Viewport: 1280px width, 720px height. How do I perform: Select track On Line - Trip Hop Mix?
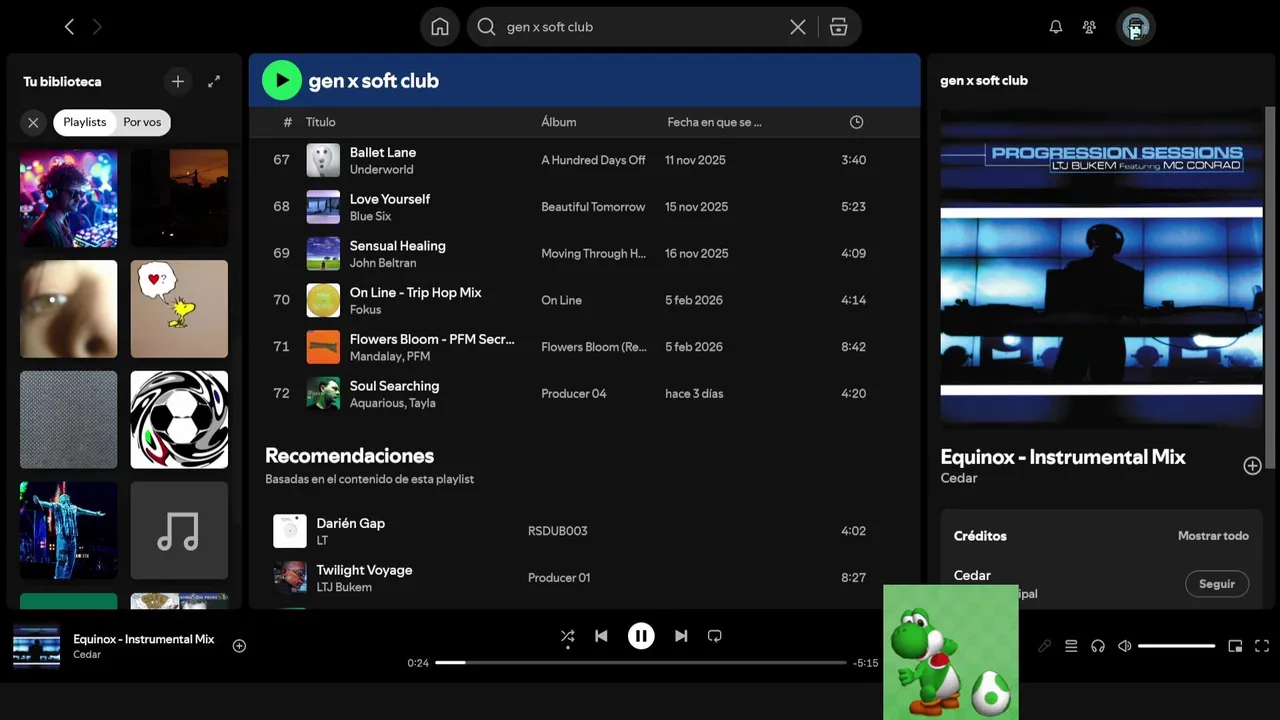pos(416,292)
